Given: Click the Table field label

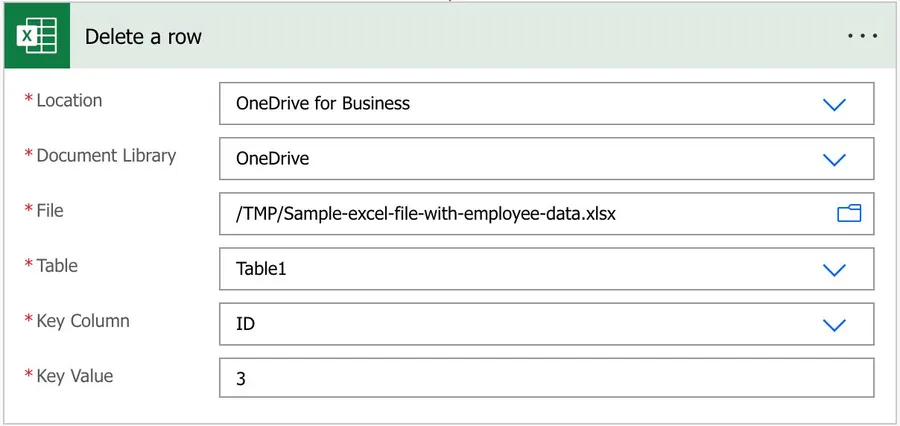Looking at the screenshot, I should click(x=57, y=265).
